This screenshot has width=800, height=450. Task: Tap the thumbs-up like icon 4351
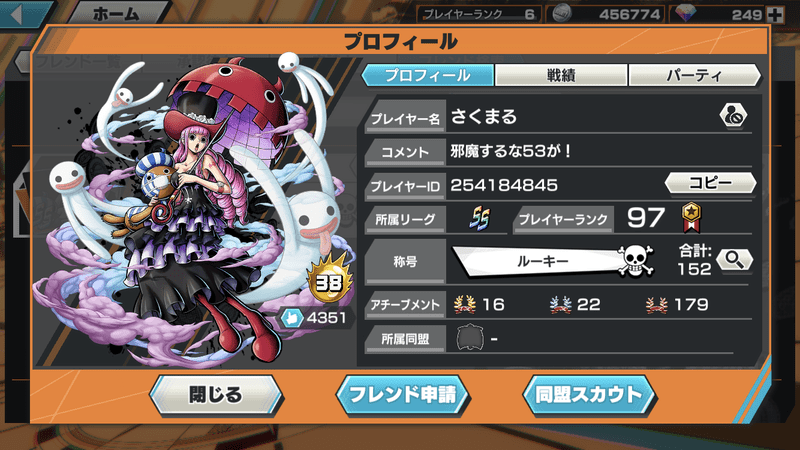[292, 318]
